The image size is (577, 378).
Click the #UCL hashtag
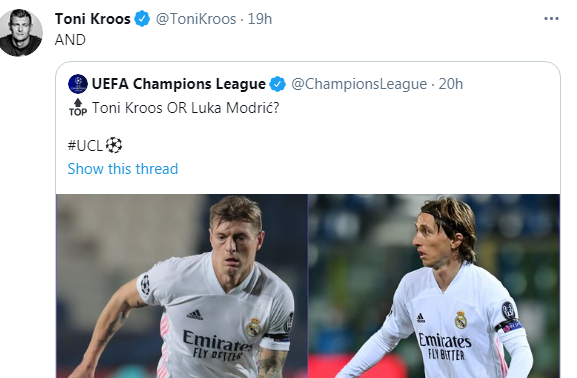pyautogui.click(x=85, y=146)
